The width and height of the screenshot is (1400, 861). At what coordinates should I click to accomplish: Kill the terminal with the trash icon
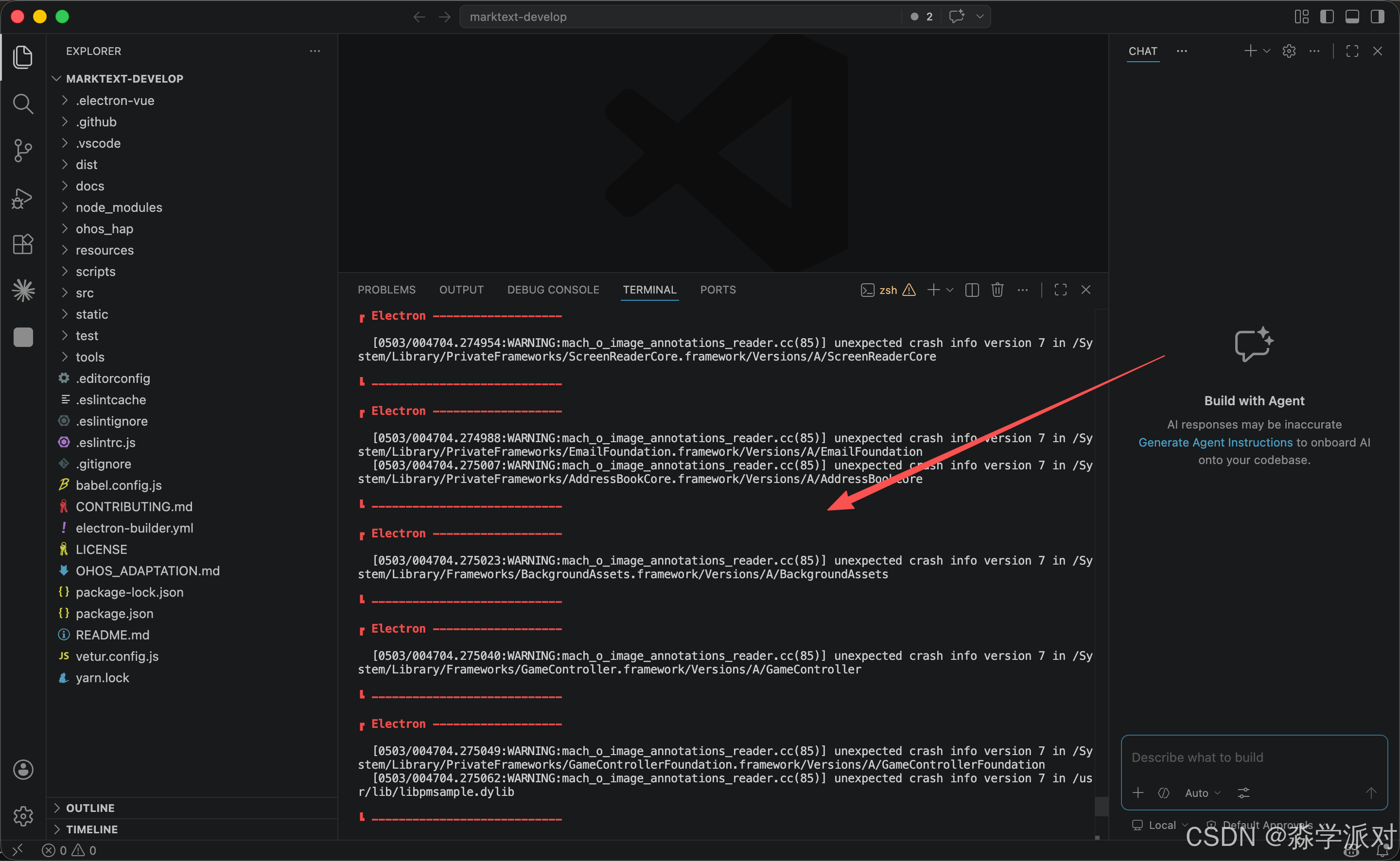click(997, 290)
